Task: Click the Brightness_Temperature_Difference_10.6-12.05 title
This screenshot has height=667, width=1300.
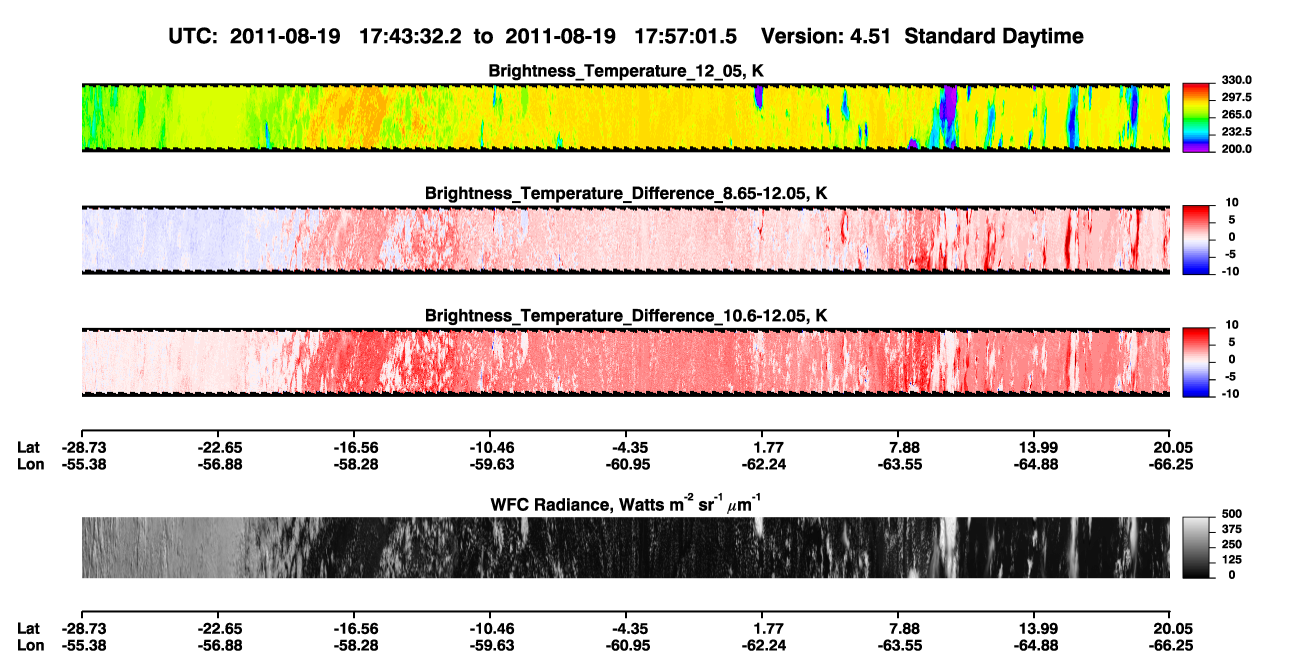Action: click(x=626, y=316)
